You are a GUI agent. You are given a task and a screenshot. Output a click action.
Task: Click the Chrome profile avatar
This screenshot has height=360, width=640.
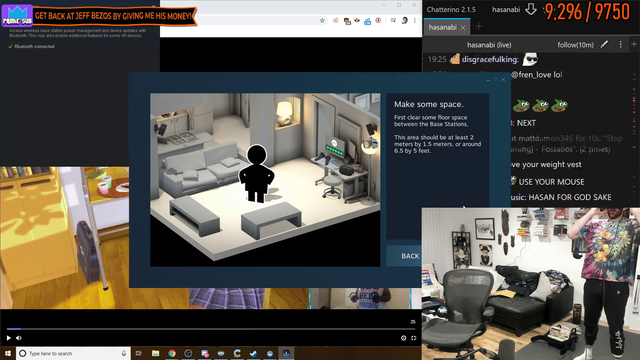pos(404,20)
